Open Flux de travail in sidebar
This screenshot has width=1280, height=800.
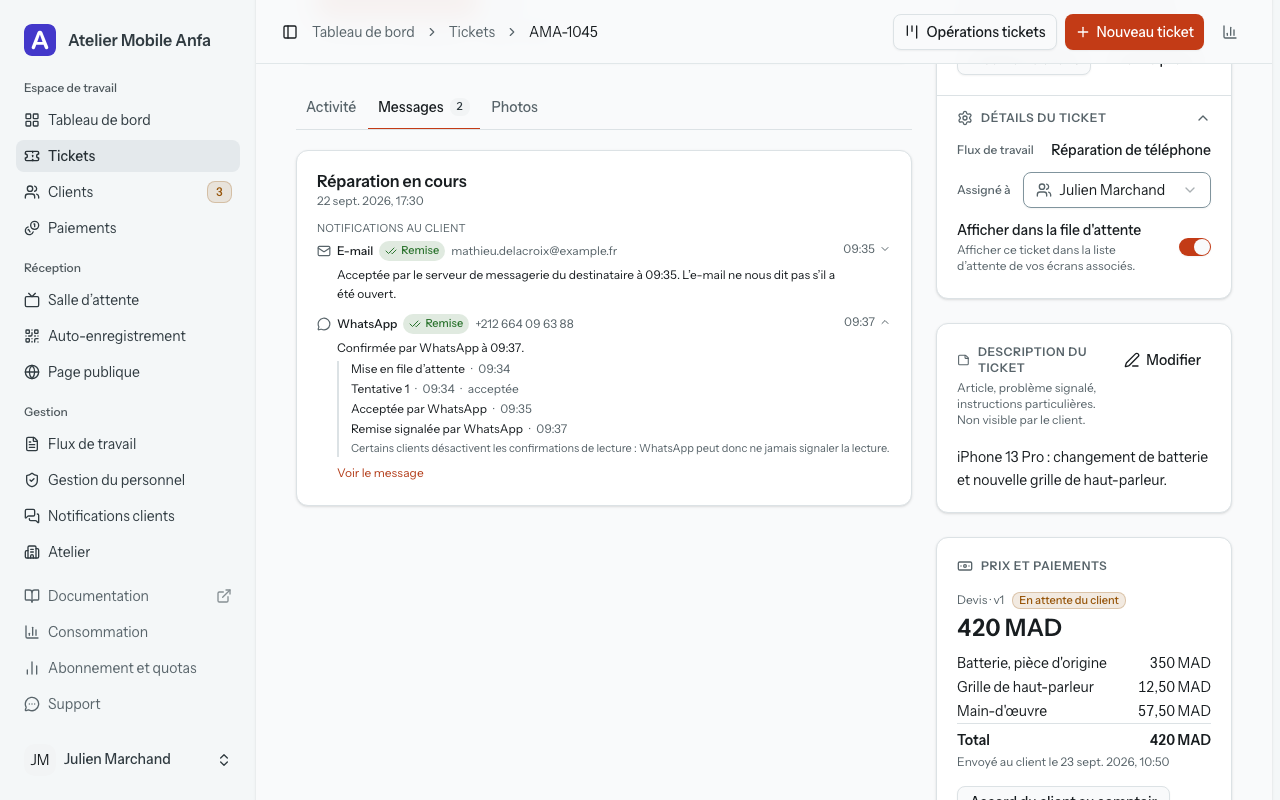point(128,444)
